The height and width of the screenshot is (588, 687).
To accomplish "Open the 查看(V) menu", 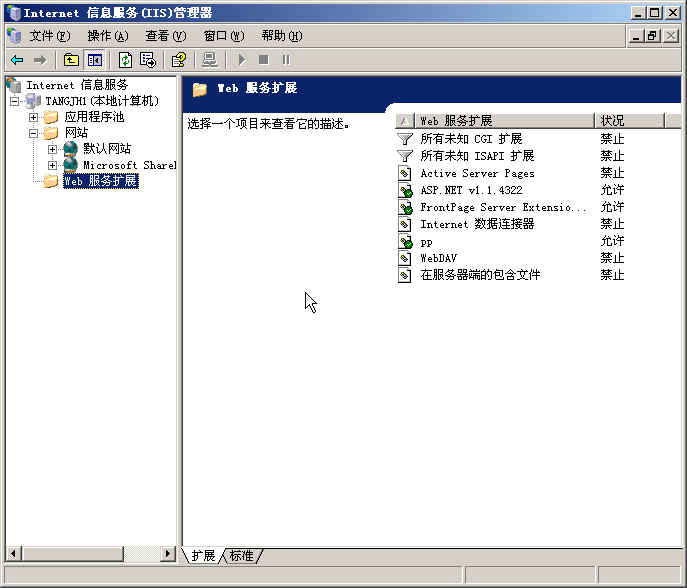I will click(x=165, y=36).
